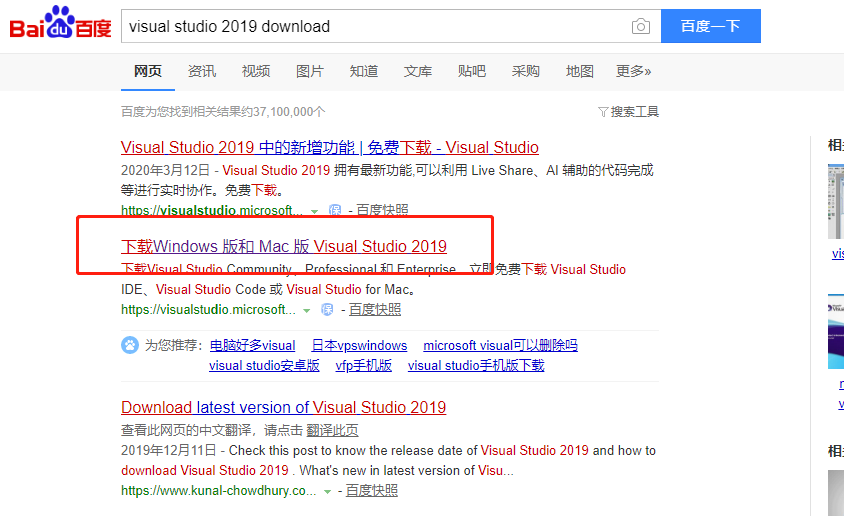The width and height of the screenshot is (844, 516).
Task: Click the result count text 37,100,000个
Action: pyautogui.click(x=289, y=112)
